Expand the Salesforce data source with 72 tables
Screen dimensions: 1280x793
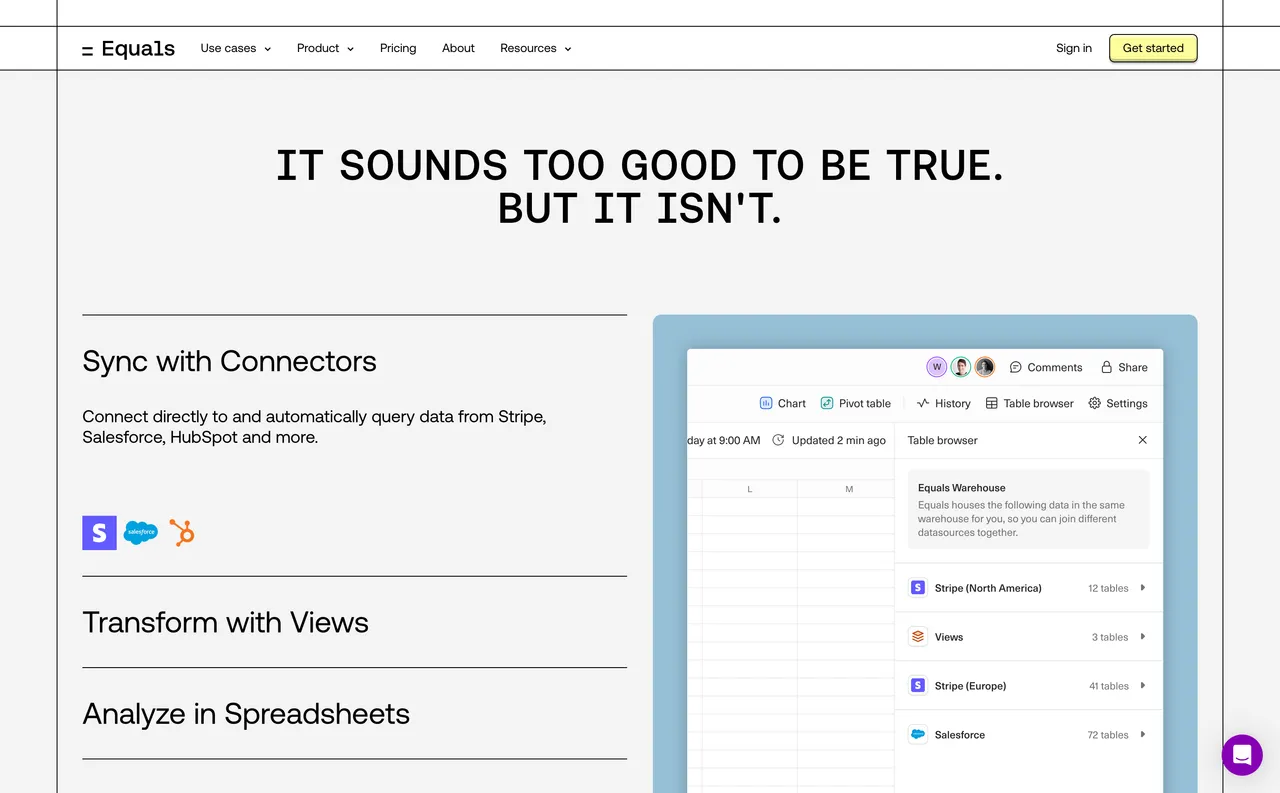coord(1141,734)
